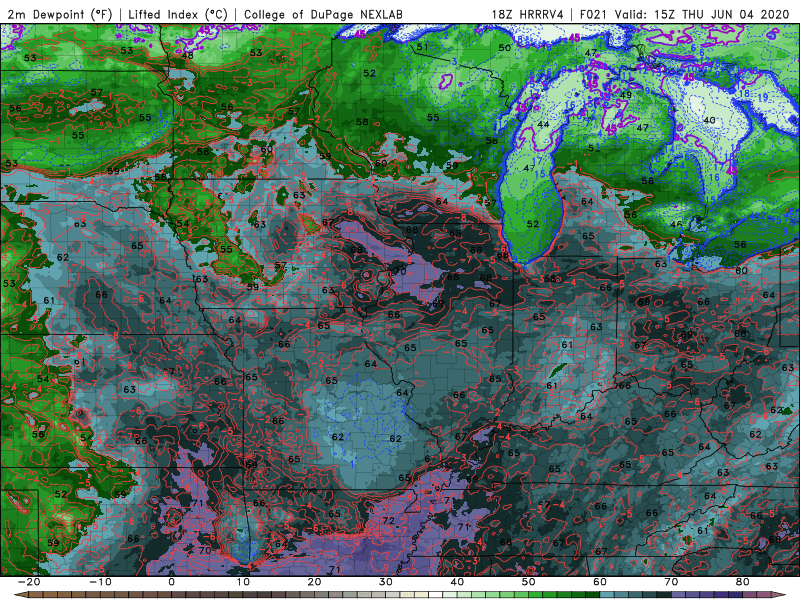Click the 44 dewpoint value over northern Lake Michigan
The width and height of the screenshot is (800, 600).
[543, 124]
